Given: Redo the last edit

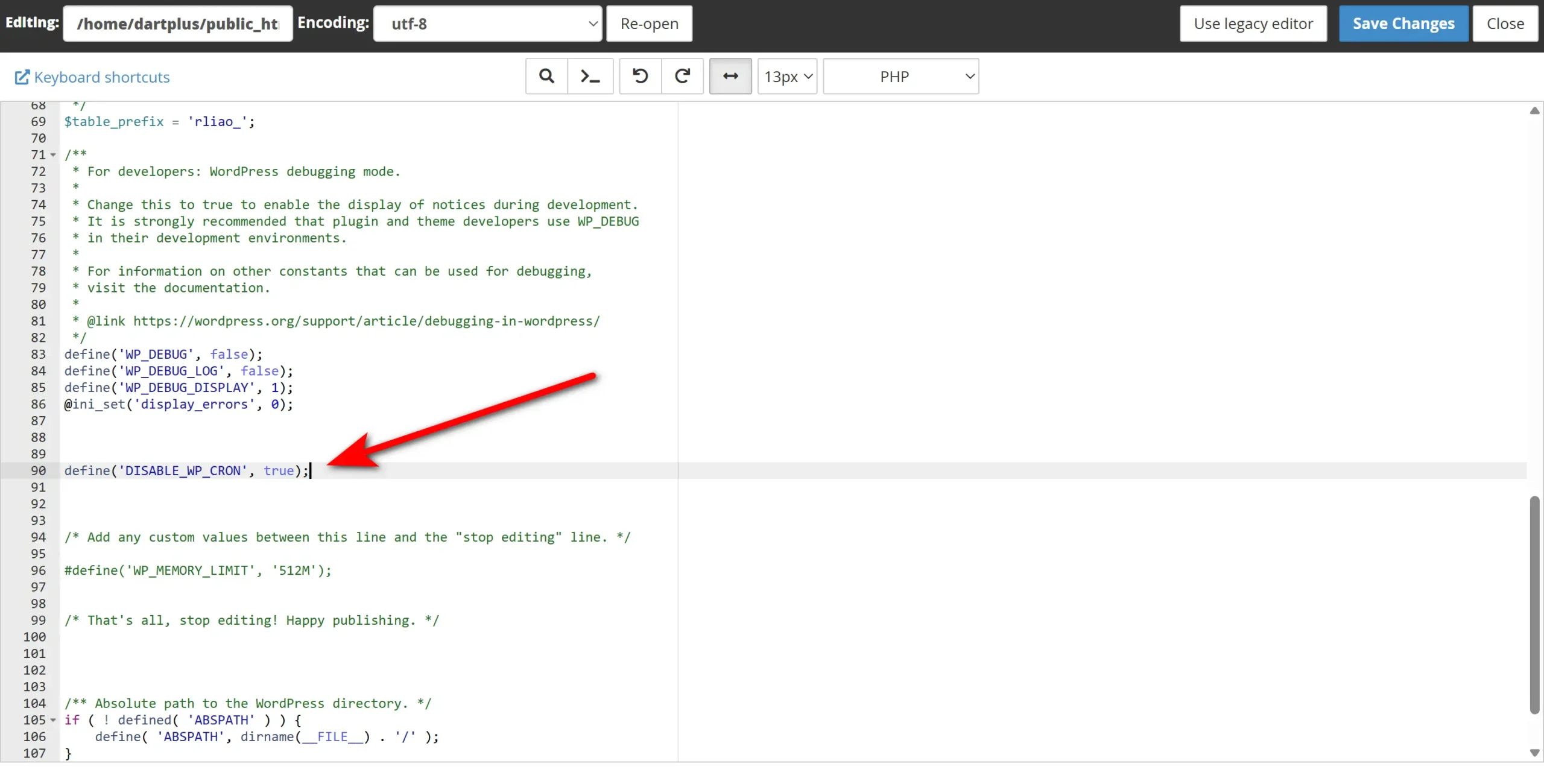Looking at the screenshot, I should 682,76.
